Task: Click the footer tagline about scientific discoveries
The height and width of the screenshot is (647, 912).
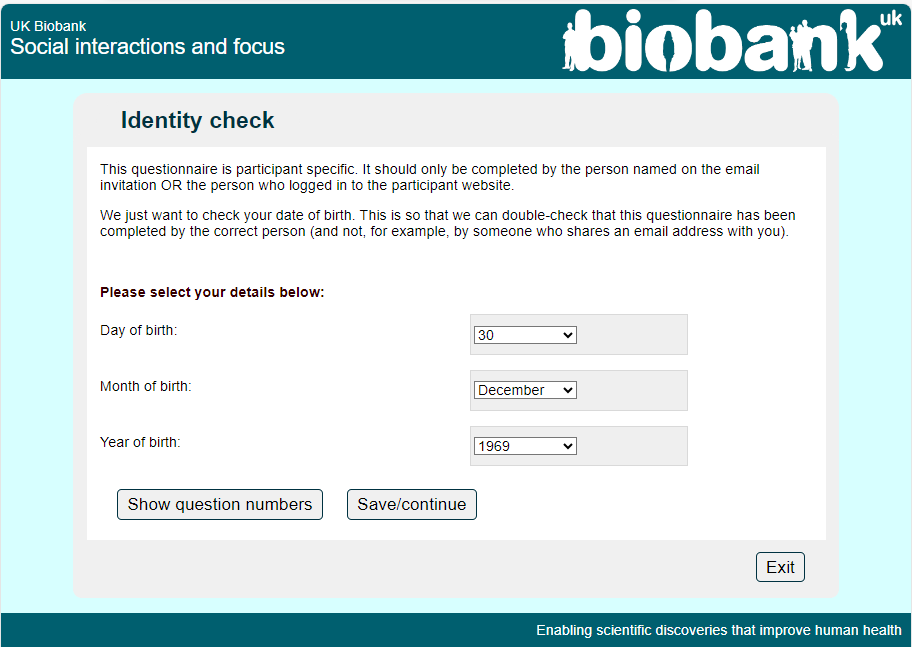Action: click(x=718, y=630)
